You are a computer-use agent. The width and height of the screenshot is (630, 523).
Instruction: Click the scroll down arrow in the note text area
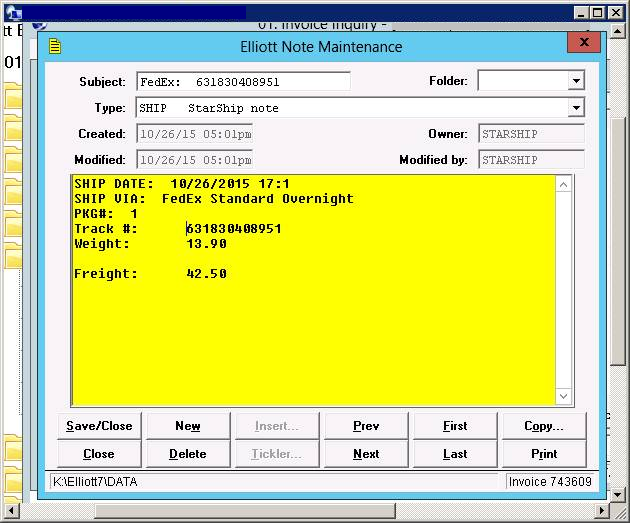[563, 396]
